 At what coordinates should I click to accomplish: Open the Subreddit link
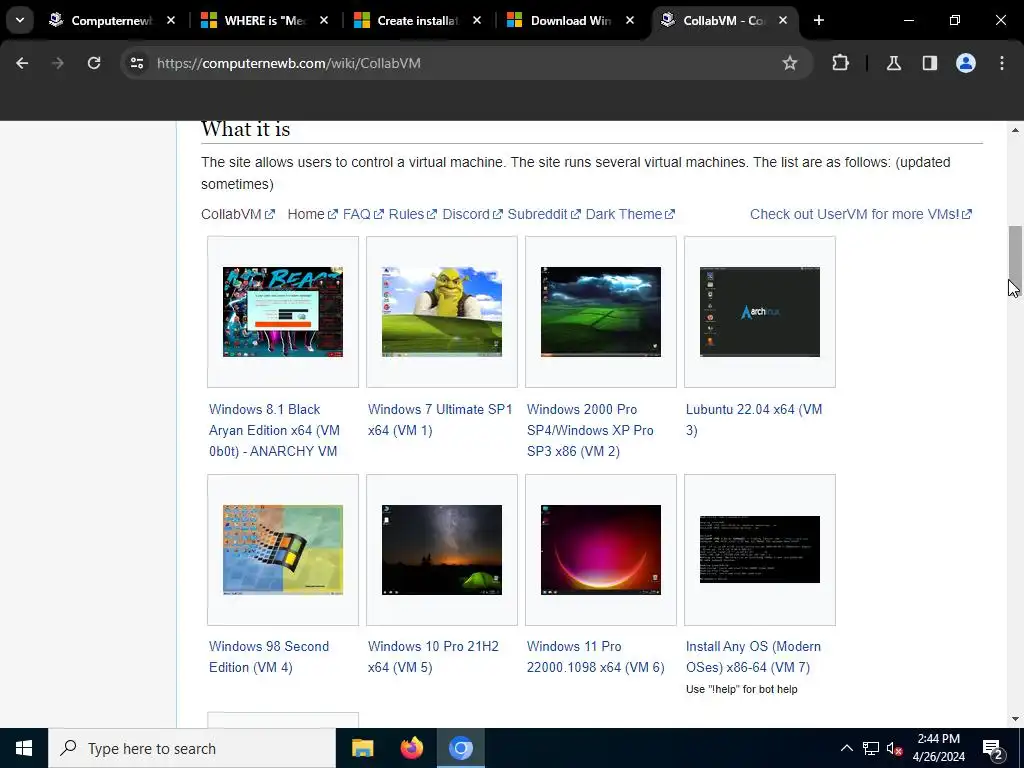point(543,214)
